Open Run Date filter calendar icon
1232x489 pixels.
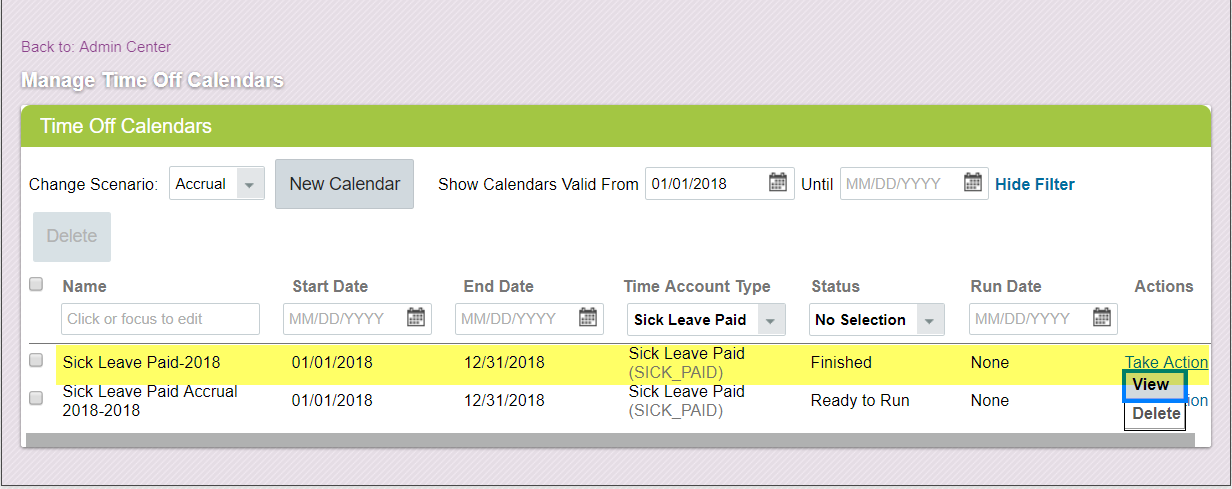1102,318
